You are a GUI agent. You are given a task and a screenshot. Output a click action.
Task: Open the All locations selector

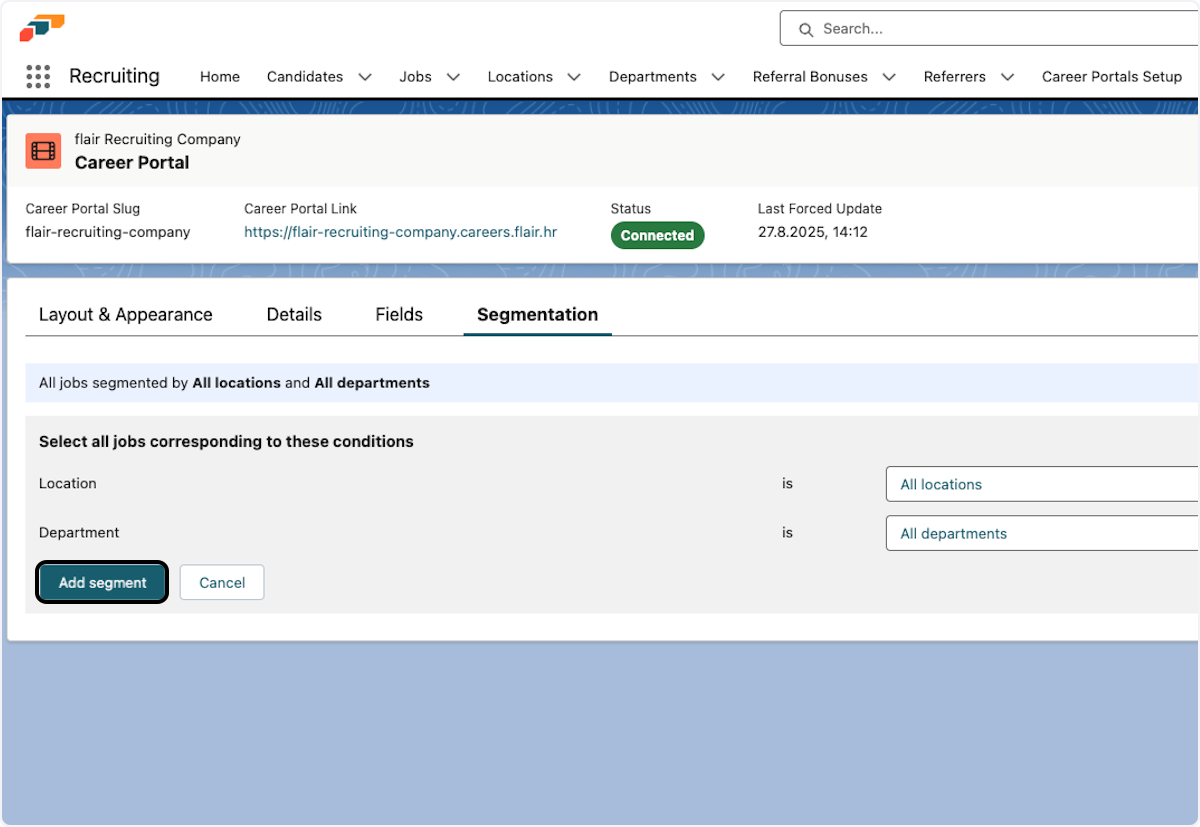point(1040,484)
